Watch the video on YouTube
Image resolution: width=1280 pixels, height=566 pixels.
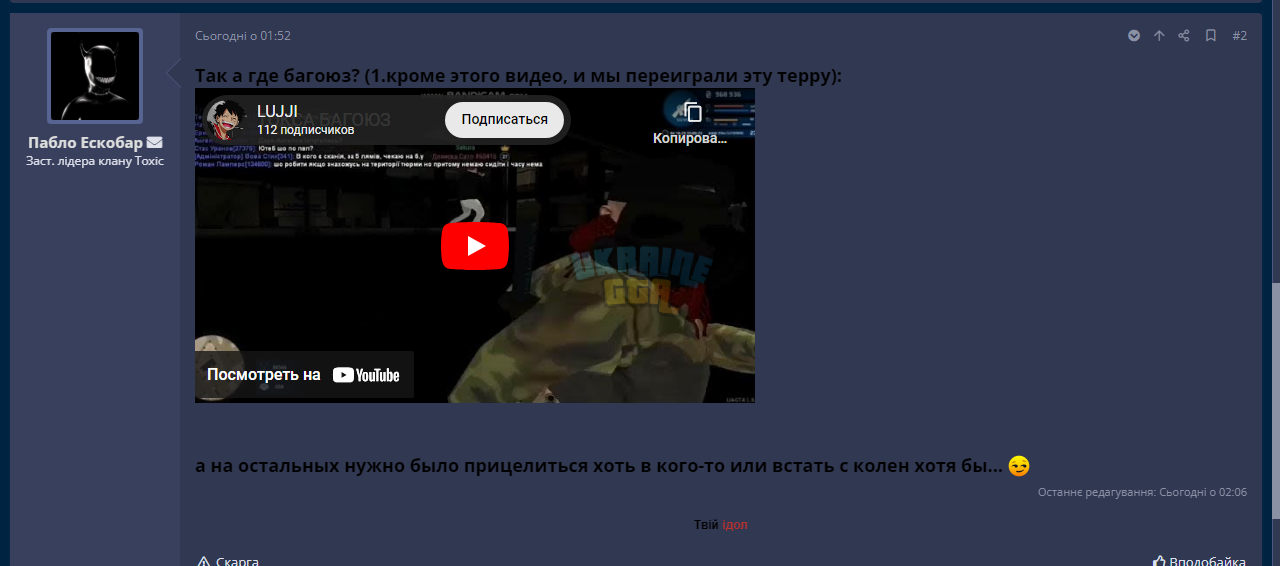coord(304,375)
